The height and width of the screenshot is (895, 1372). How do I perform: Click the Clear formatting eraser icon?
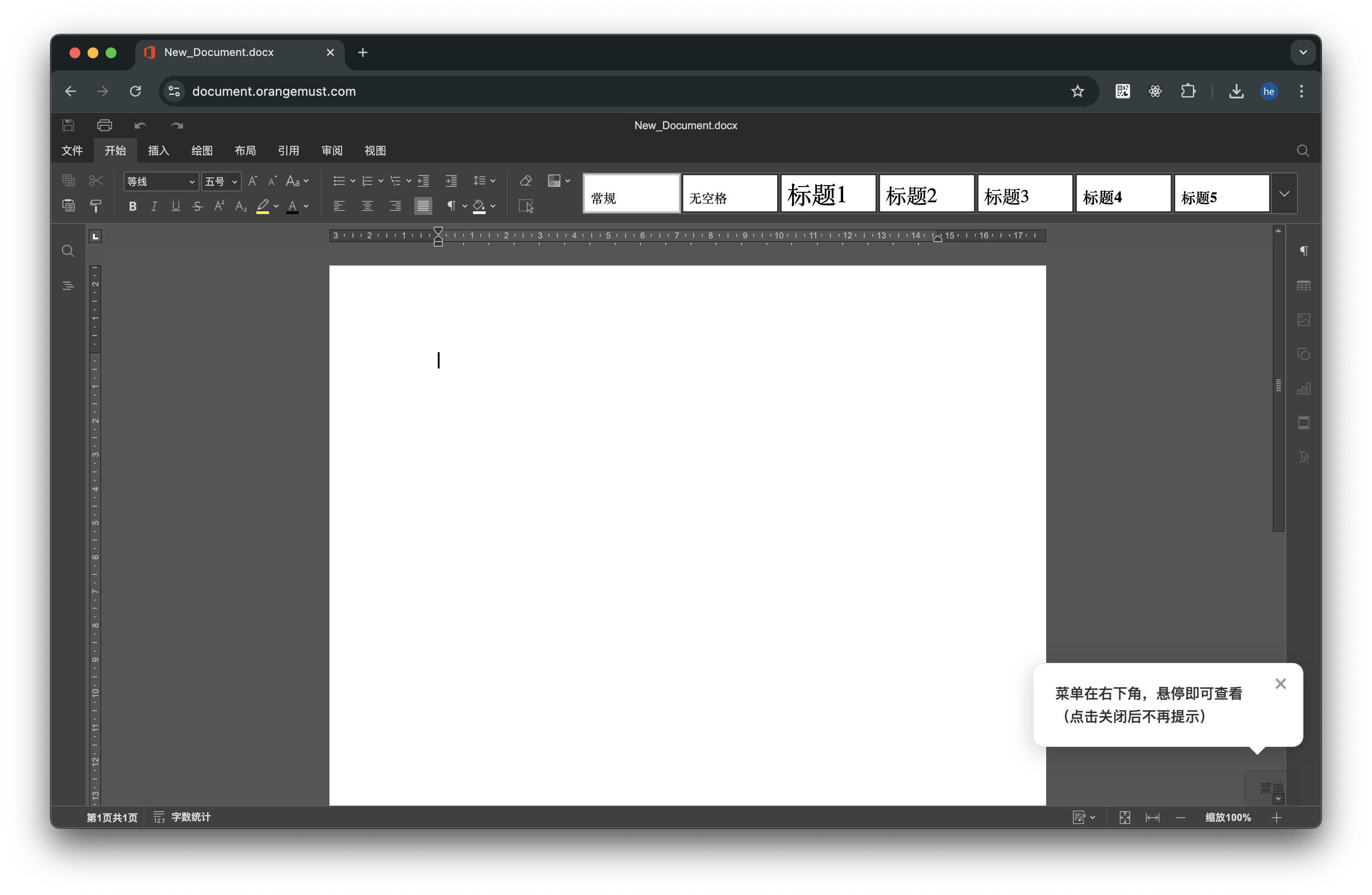(x=525, y=181)
